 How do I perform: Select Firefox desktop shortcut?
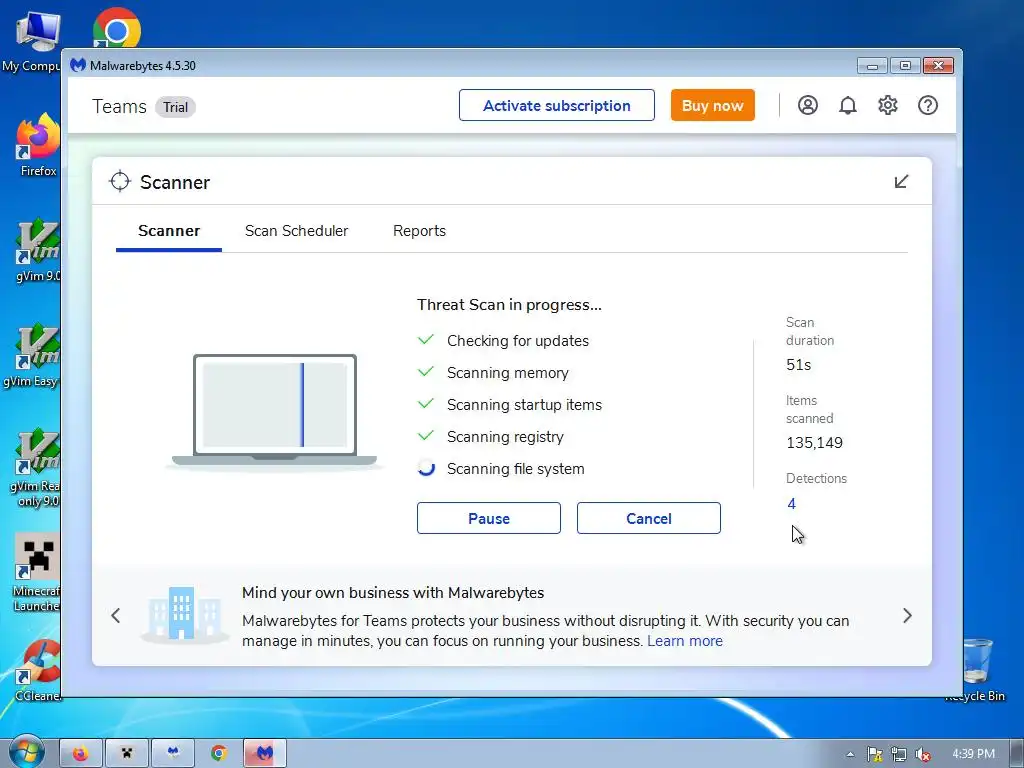point(38,145)
